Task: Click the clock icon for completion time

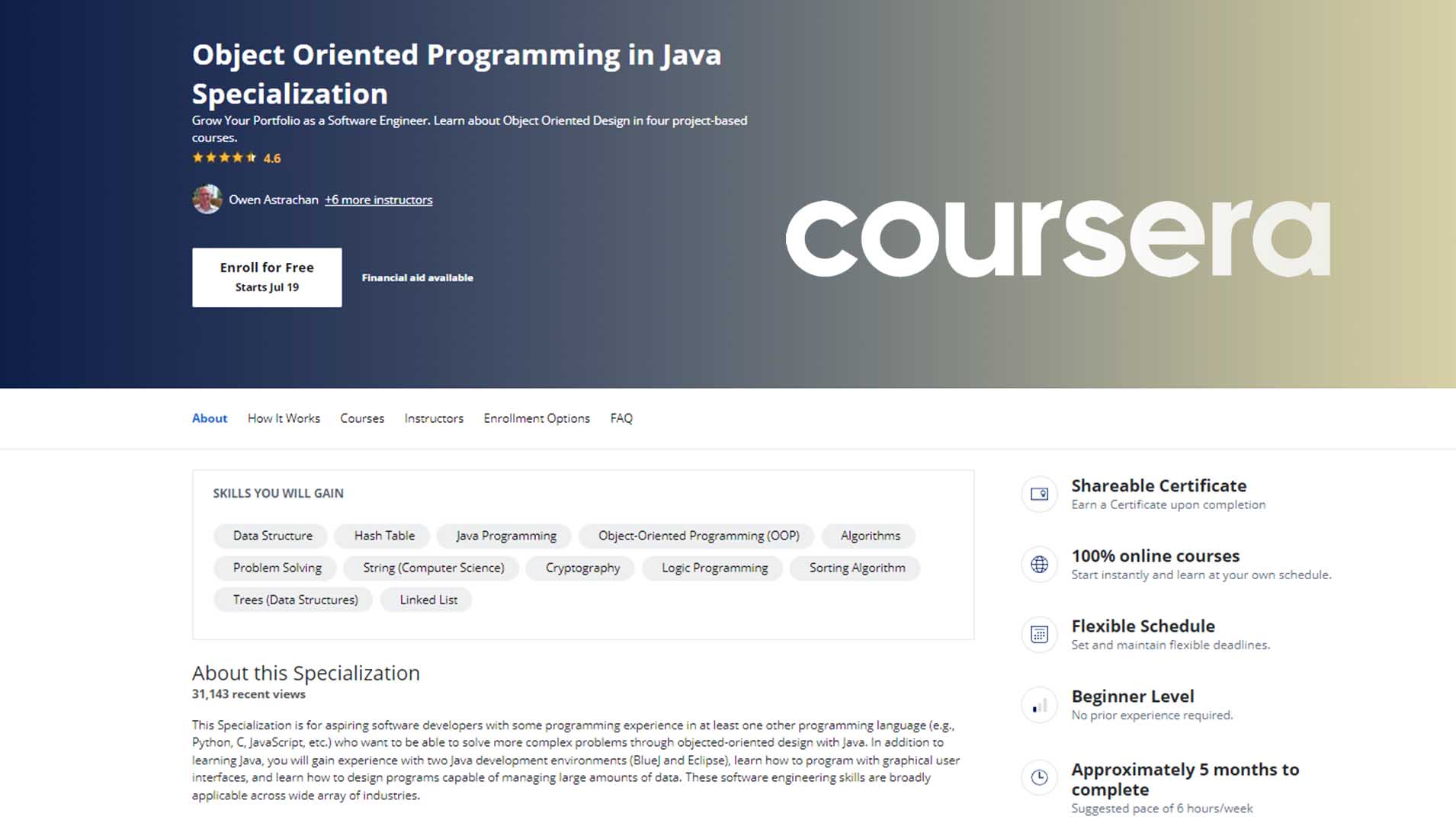Action: point(1038,777)
